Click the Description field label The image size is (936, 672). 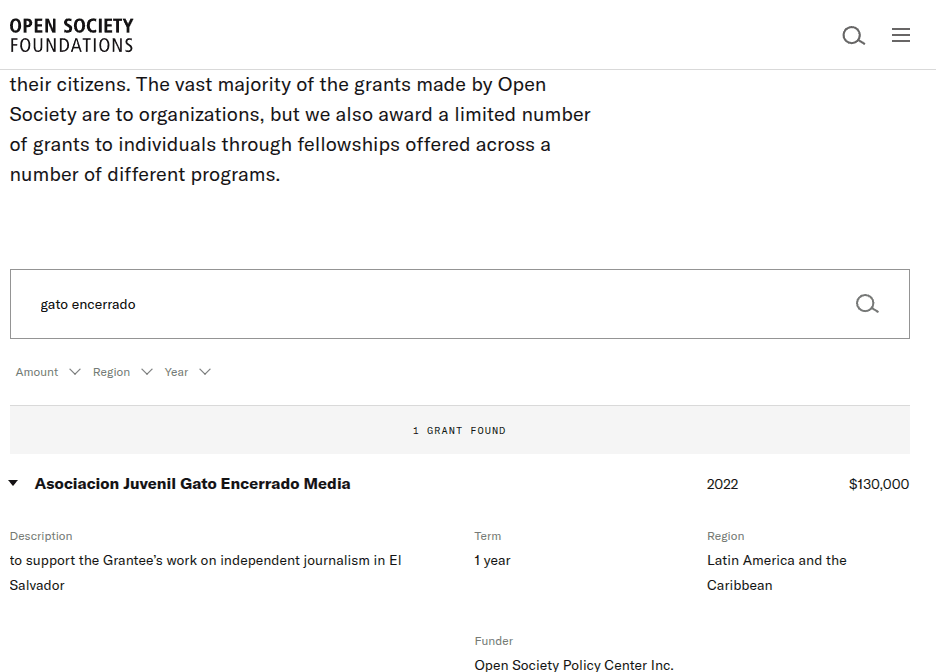[x=41, y=536]
